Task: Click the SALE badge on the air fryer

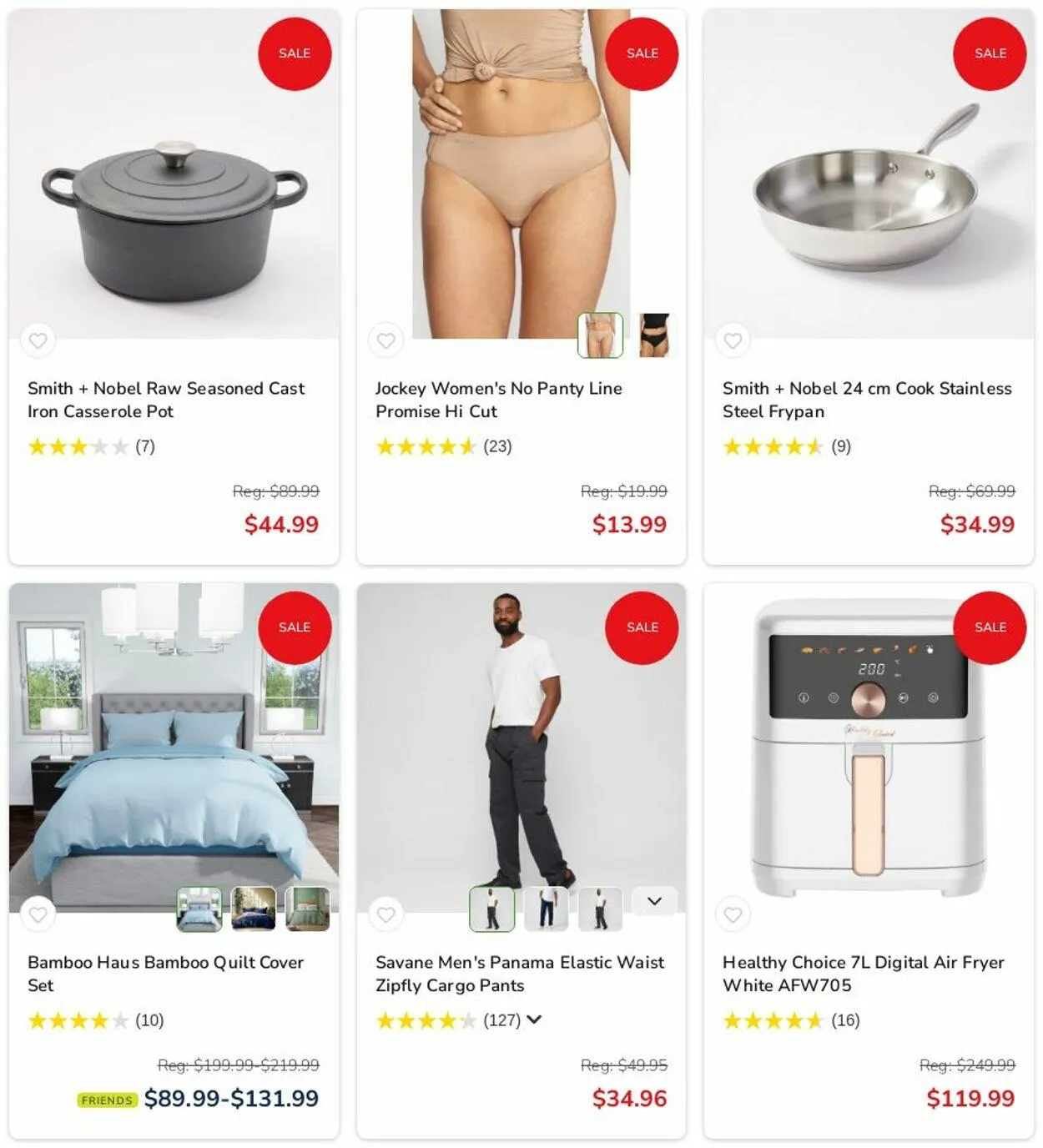Action: (990, 627)
